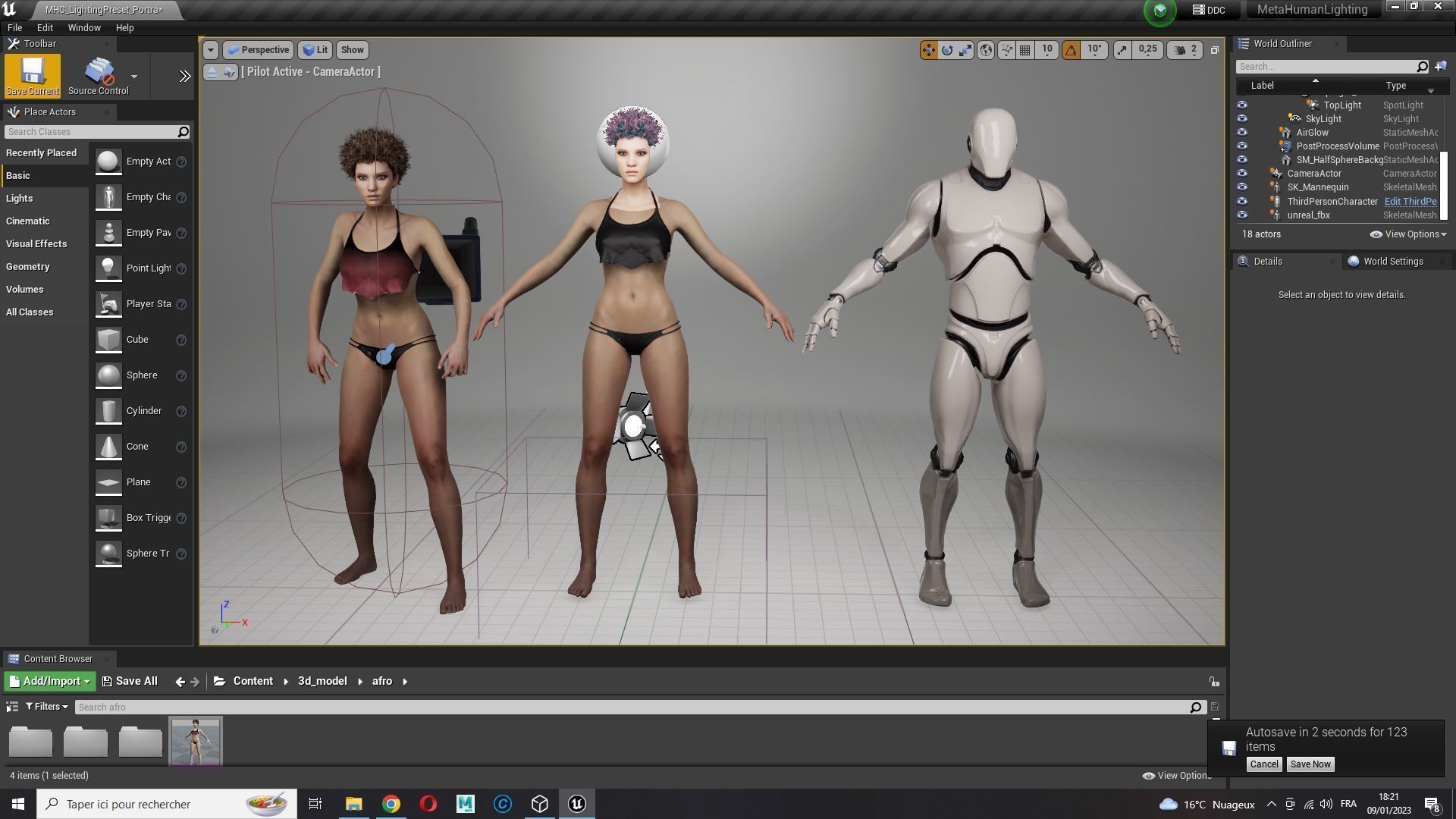Image resolution: width=1456 pixels, height=819 pixels.
Task: Toggle grid snapping in viewport
Action: [1025, 50]
